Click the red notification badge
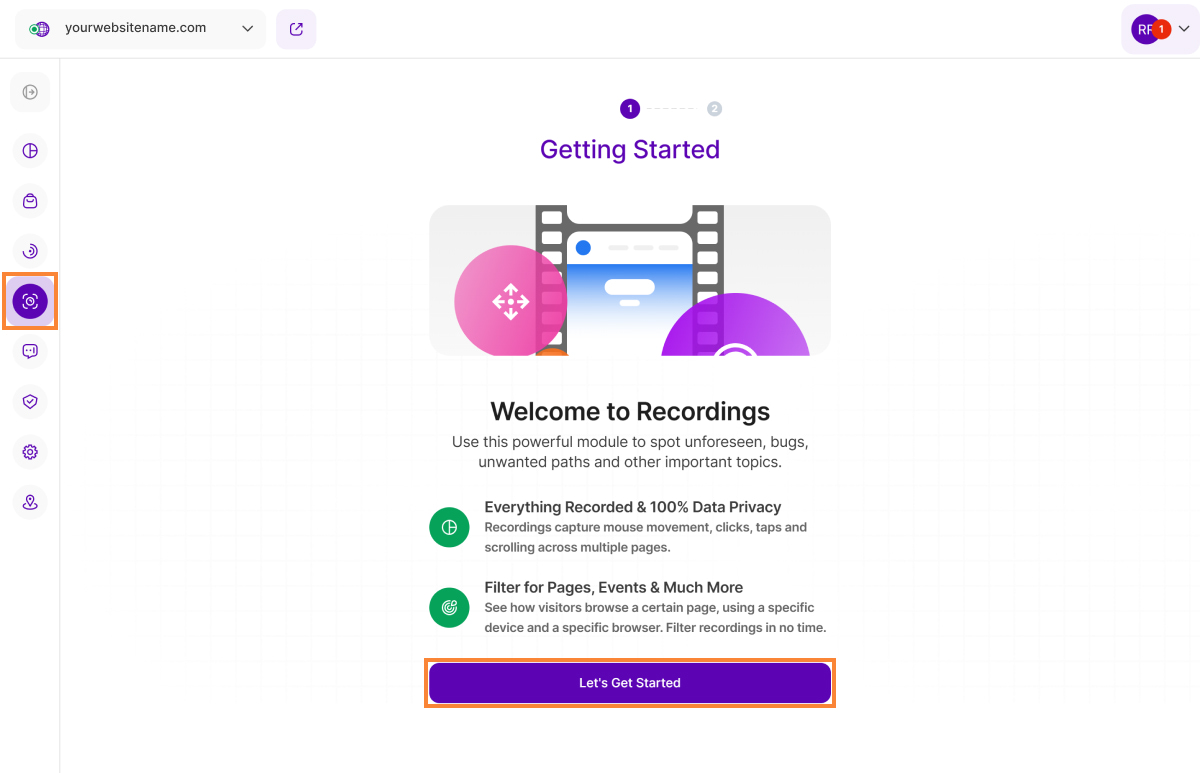 [x=1161, y=29]
